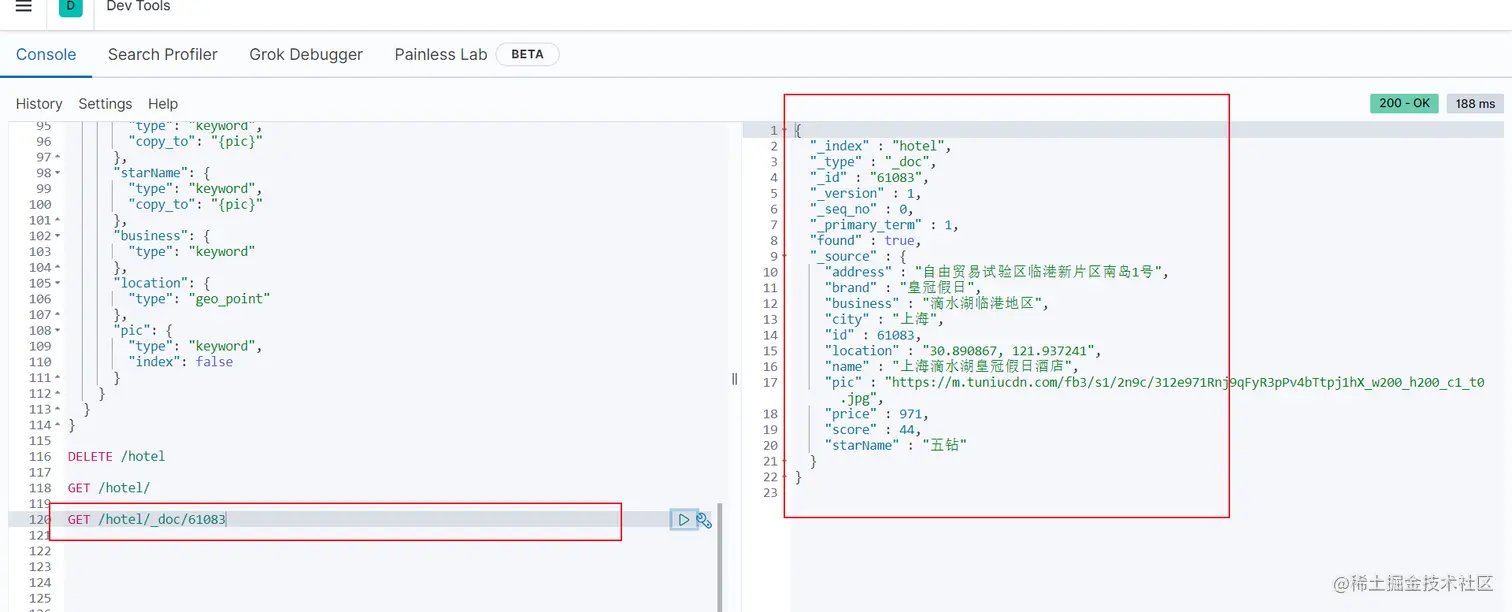Click the 188 ms response time badge
This screenshot has width=1512, height=612.
(1475, 104)
